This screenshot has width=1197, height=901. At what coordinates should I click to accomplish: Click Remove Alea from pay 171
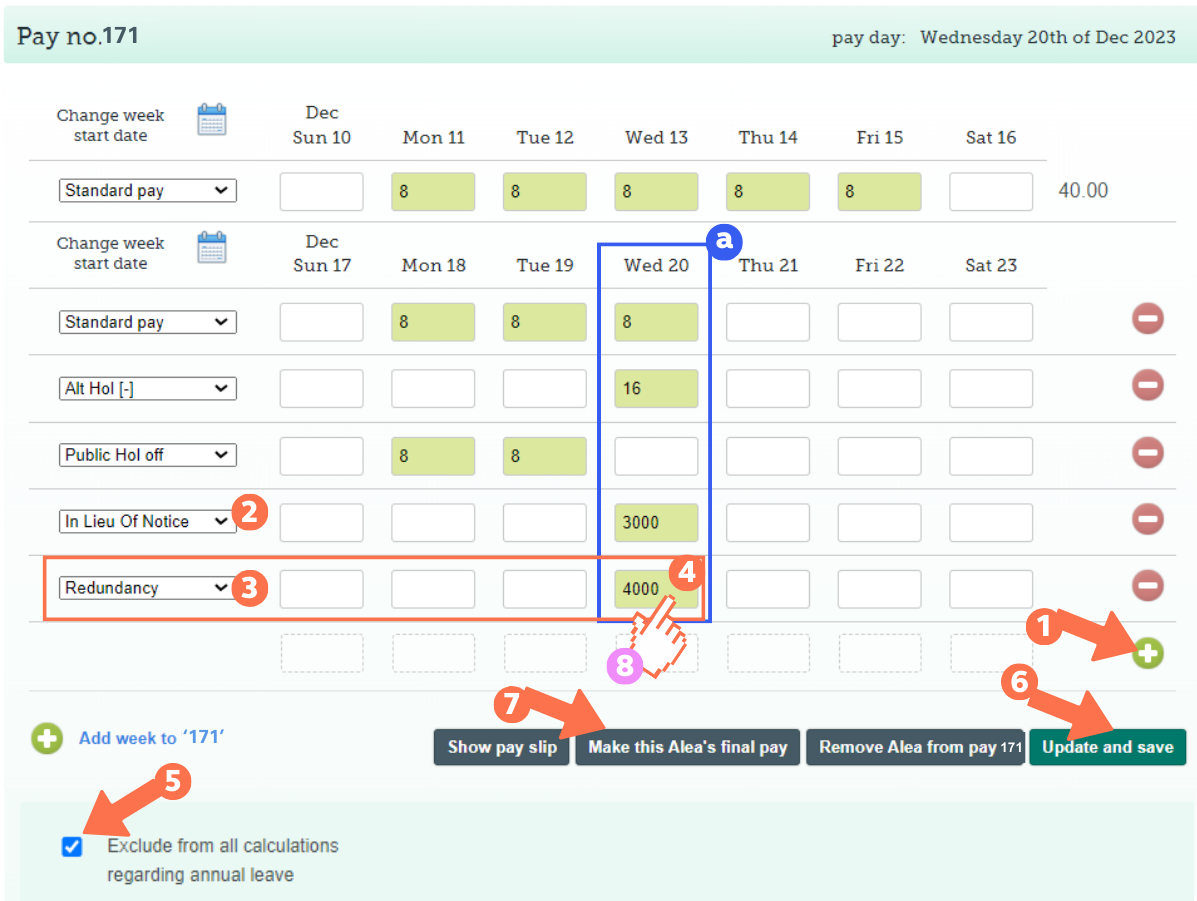914,746
